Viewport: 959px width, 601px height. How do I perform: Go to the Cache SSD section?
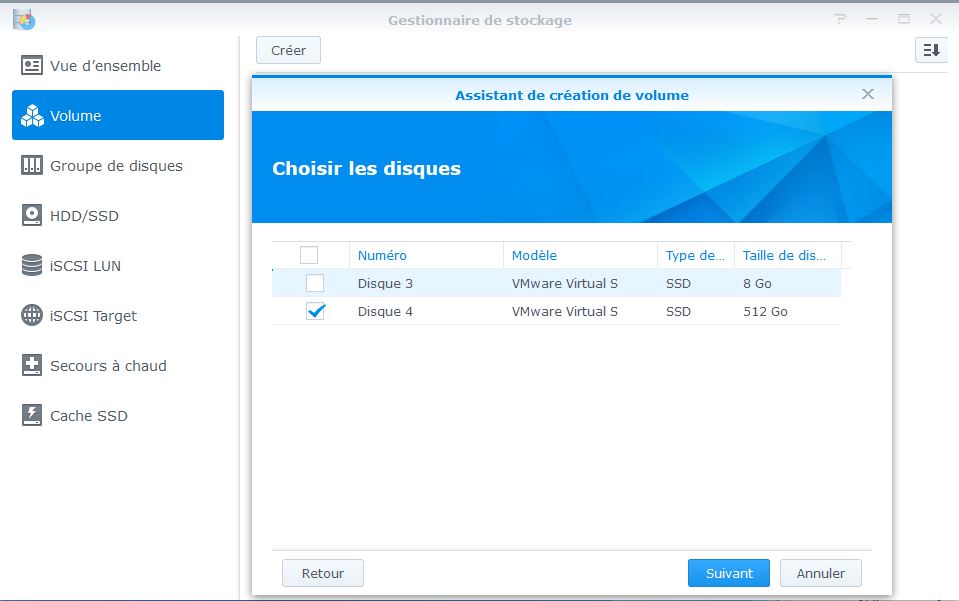pos(118,415)
